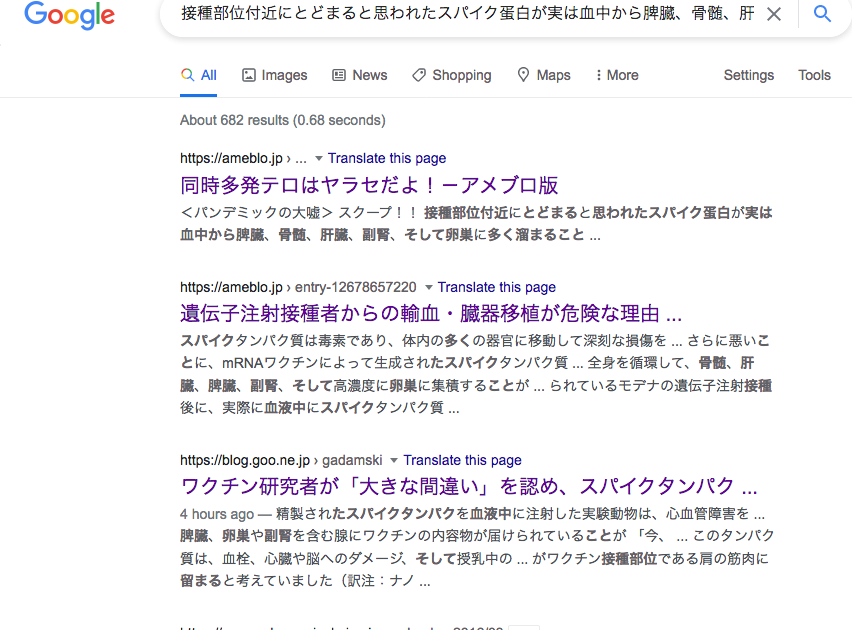Click the snippet text dated 4 hours ago
852x630 pixels.
tap(477, 547)
